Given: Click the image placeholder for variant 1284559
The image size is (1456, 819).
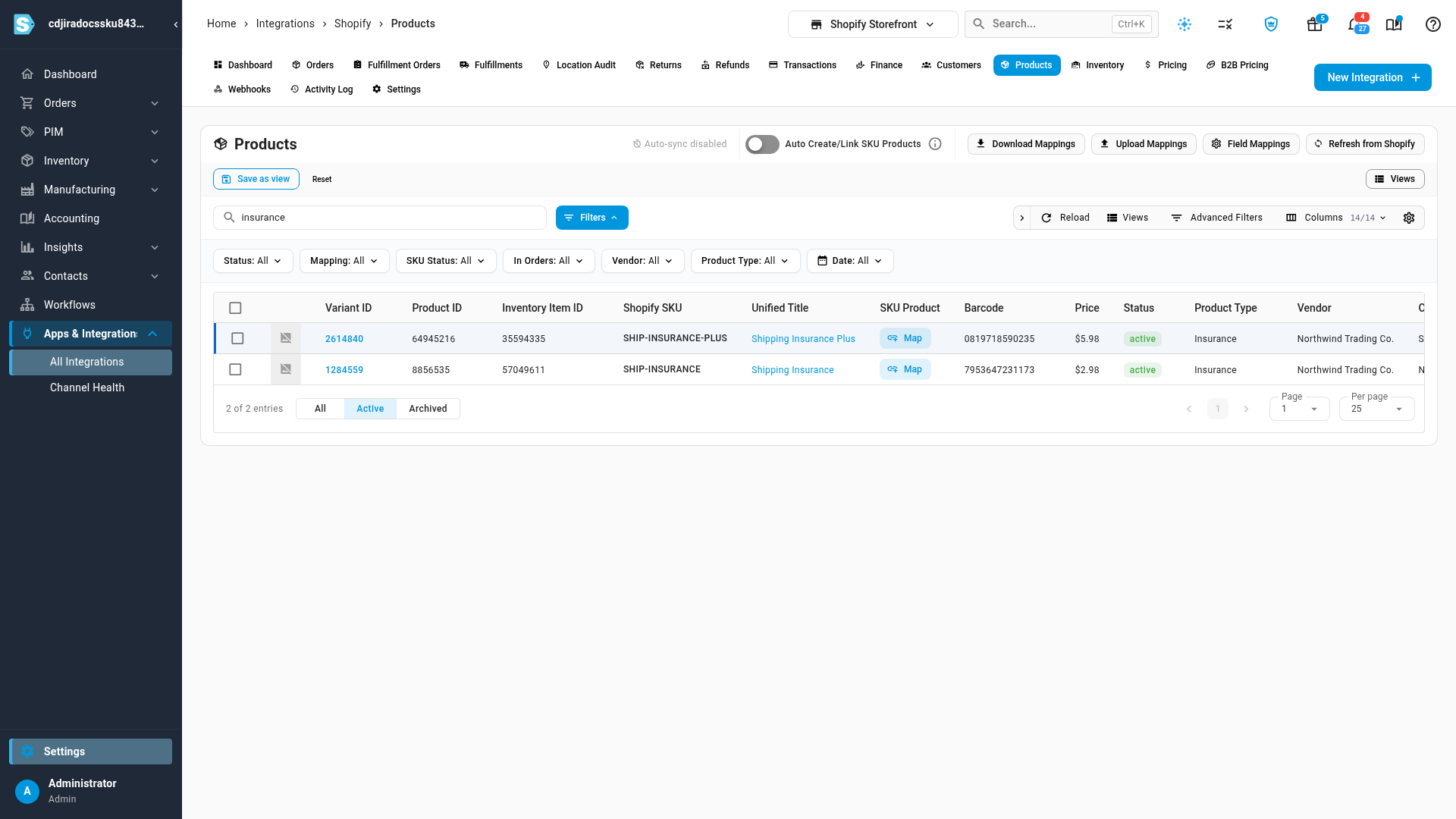Looking at the screenshot, I should pos(286,369).
